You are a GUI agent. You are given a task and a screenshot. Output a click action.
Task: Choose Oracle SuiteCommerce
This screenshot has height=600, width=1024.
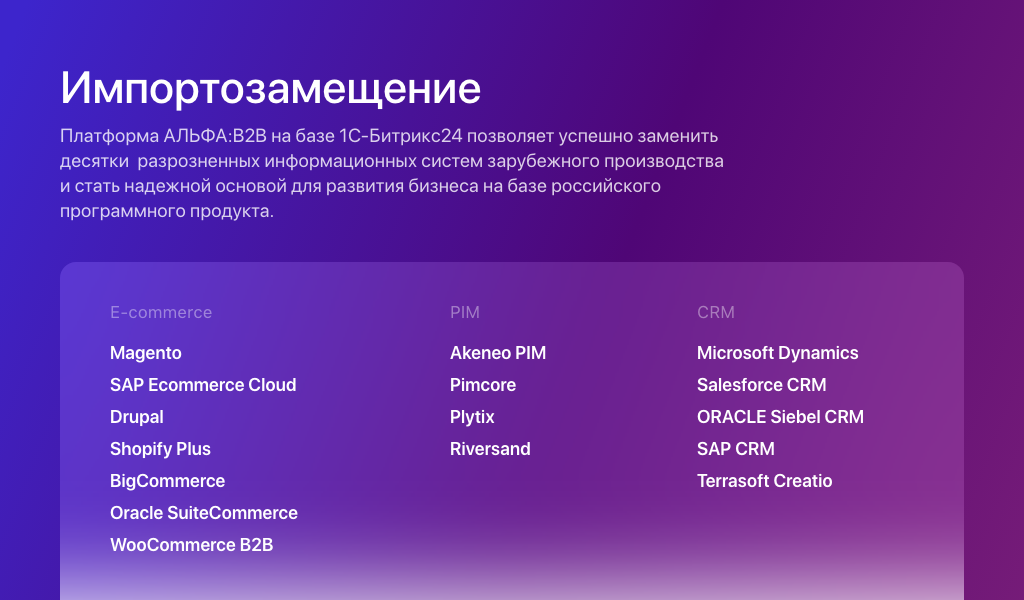[x=204, y=513]
